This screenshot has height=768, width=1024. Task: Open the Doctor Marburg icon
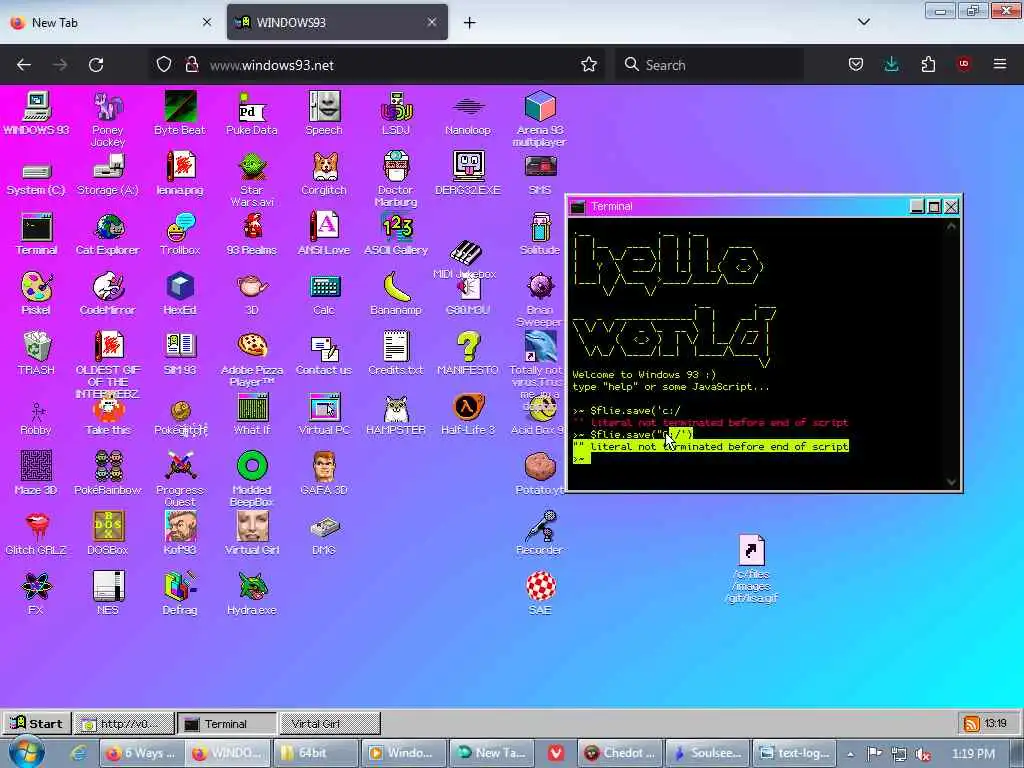tap(396, 178)
